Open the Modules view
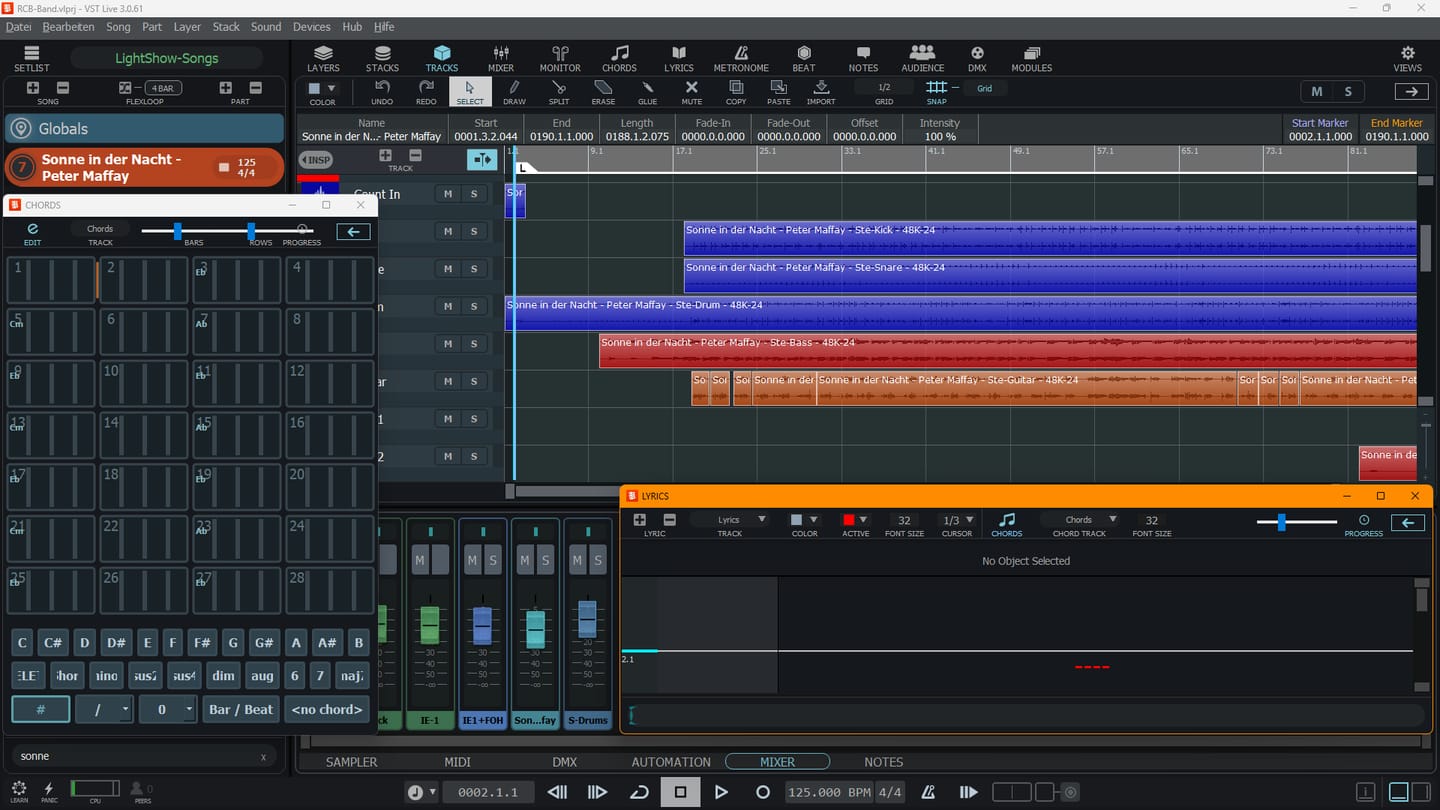The height and width of the screenshot is (810, 1440). point(1031,58)
